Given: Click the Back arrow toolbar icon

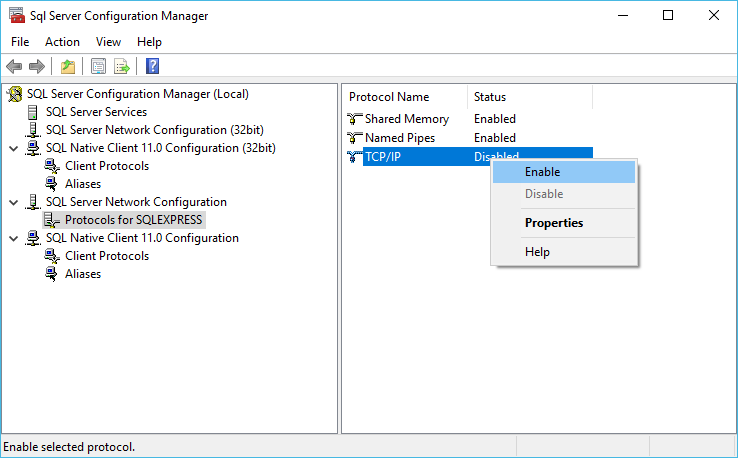Looking at the screenshot, I should (x=14, y=66).
